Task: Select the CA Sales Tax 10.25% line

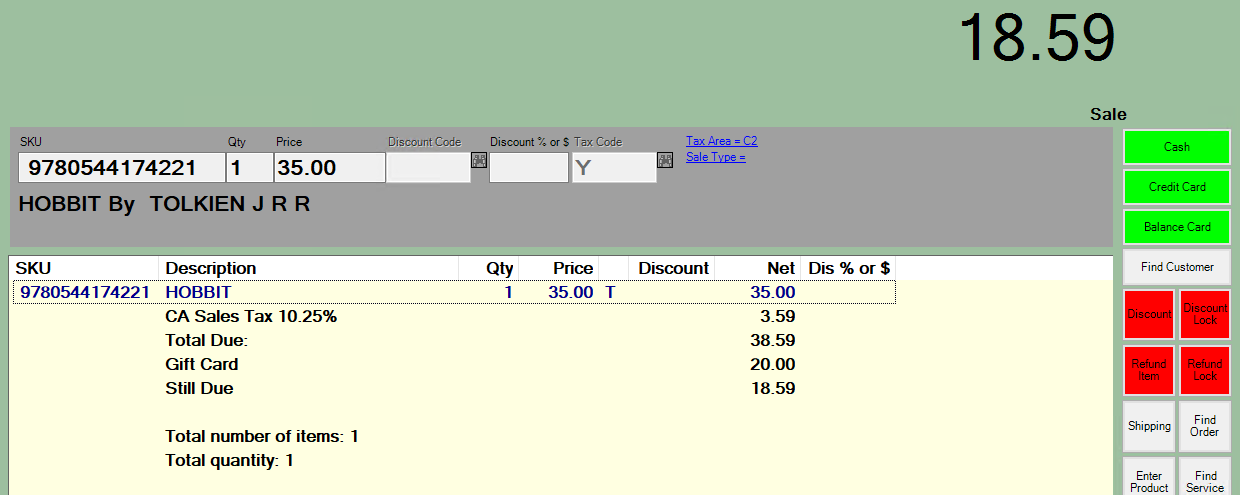Action: [251, 316]
